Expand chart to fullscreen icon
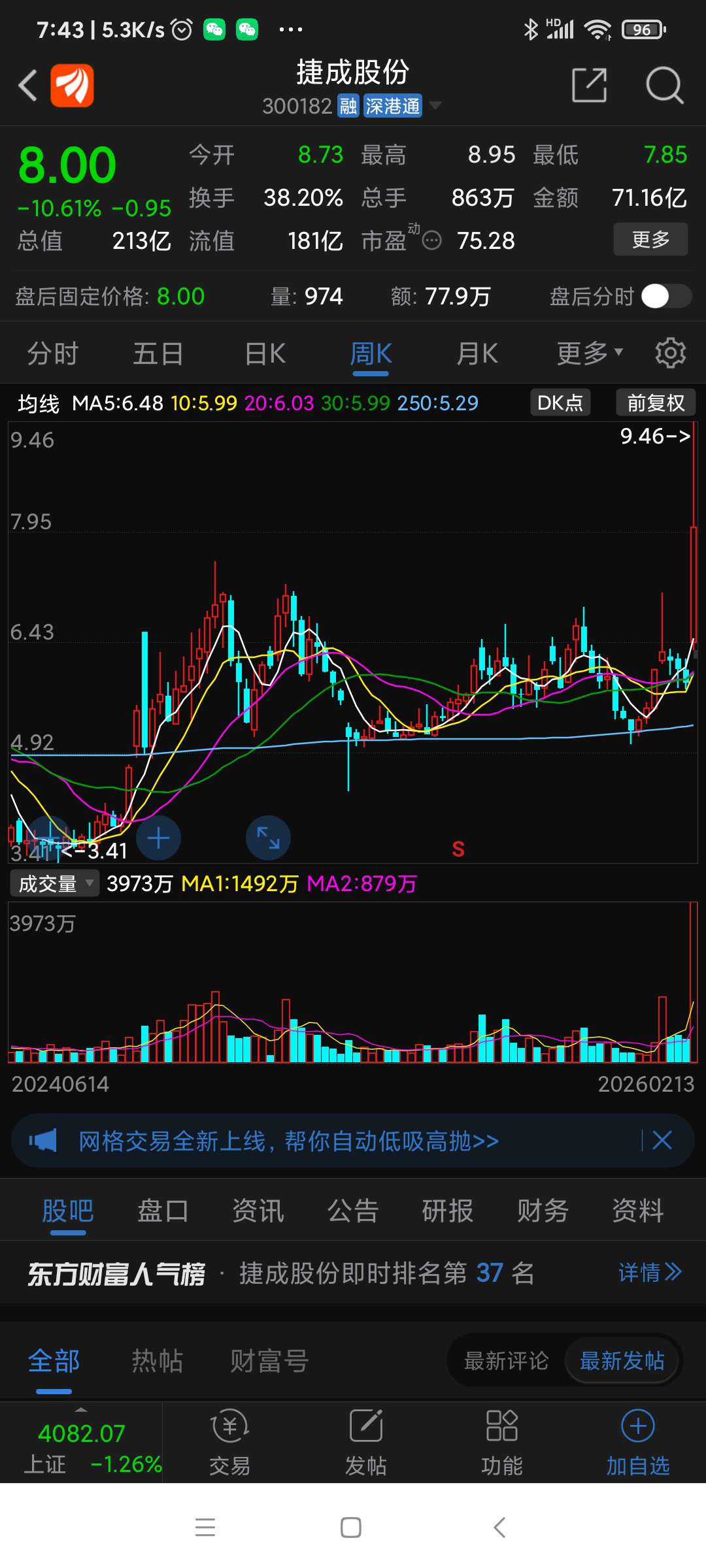The width and height of the screenshot is (706, 1568). (268, 838)
